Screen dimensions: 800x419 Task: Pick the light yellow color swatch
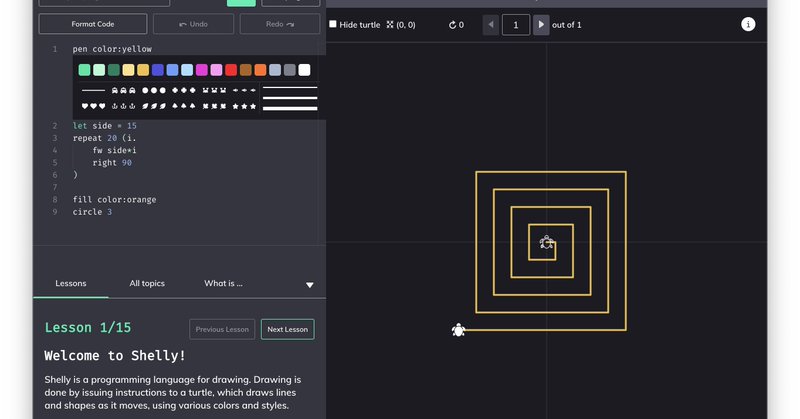(129, 70)
